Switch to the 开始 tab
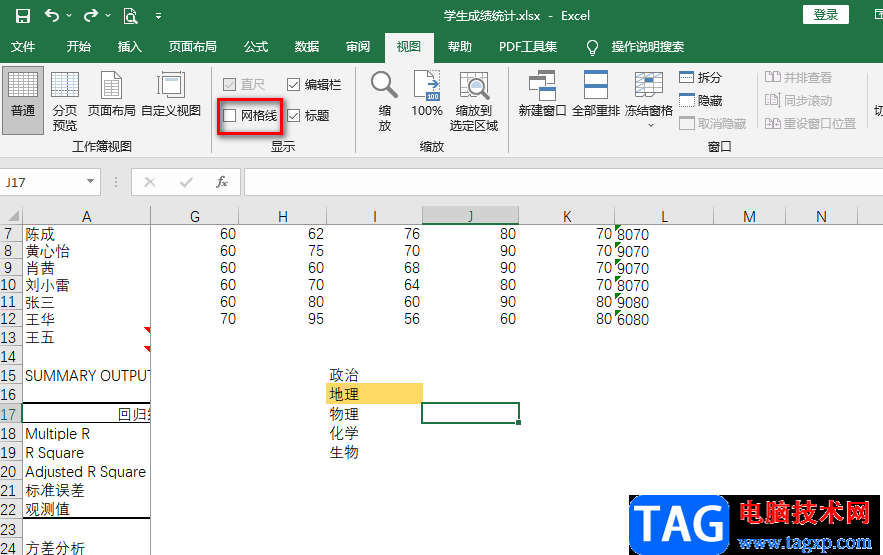This screenshot has height=555, width=883. pyautogui.click(x=78, y=47)
